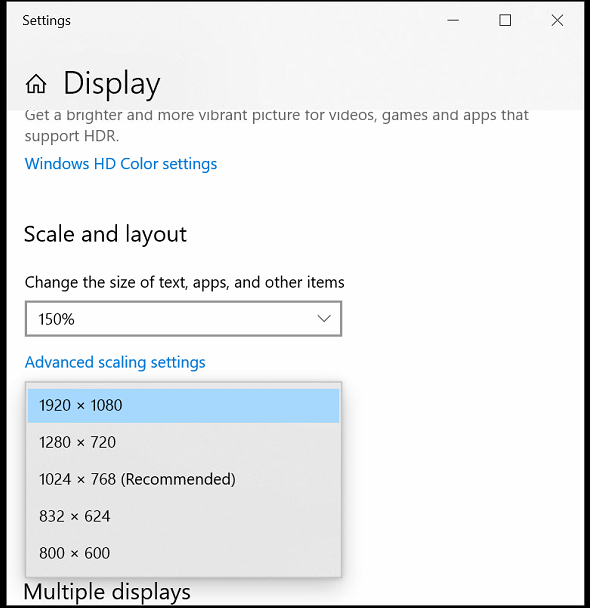Choose 1280 × 720 resolution option
Viewport: 590px width, 608px height.
coord(183,442)
